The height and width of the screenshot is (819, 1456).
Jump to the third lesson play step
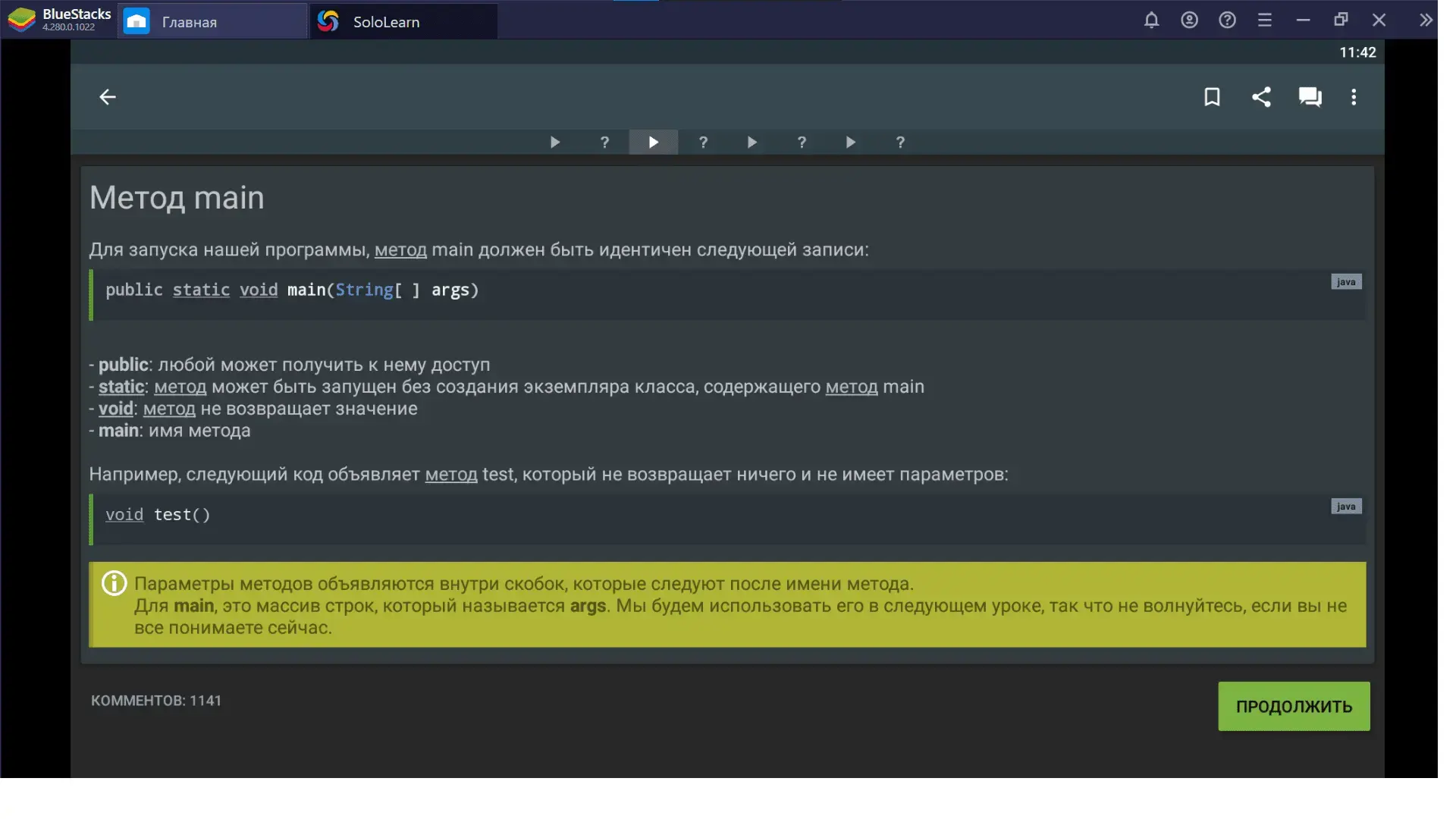click(x=752, y=143)
